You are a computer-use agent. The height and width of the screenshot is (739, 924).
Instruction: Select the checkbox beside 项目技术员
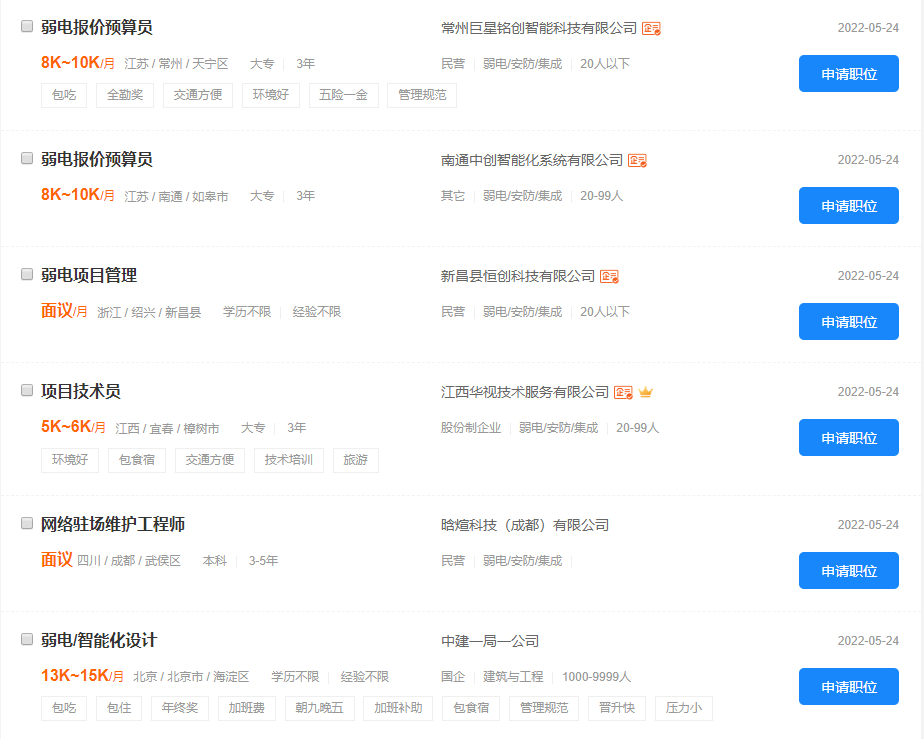[x=27, y=391]
